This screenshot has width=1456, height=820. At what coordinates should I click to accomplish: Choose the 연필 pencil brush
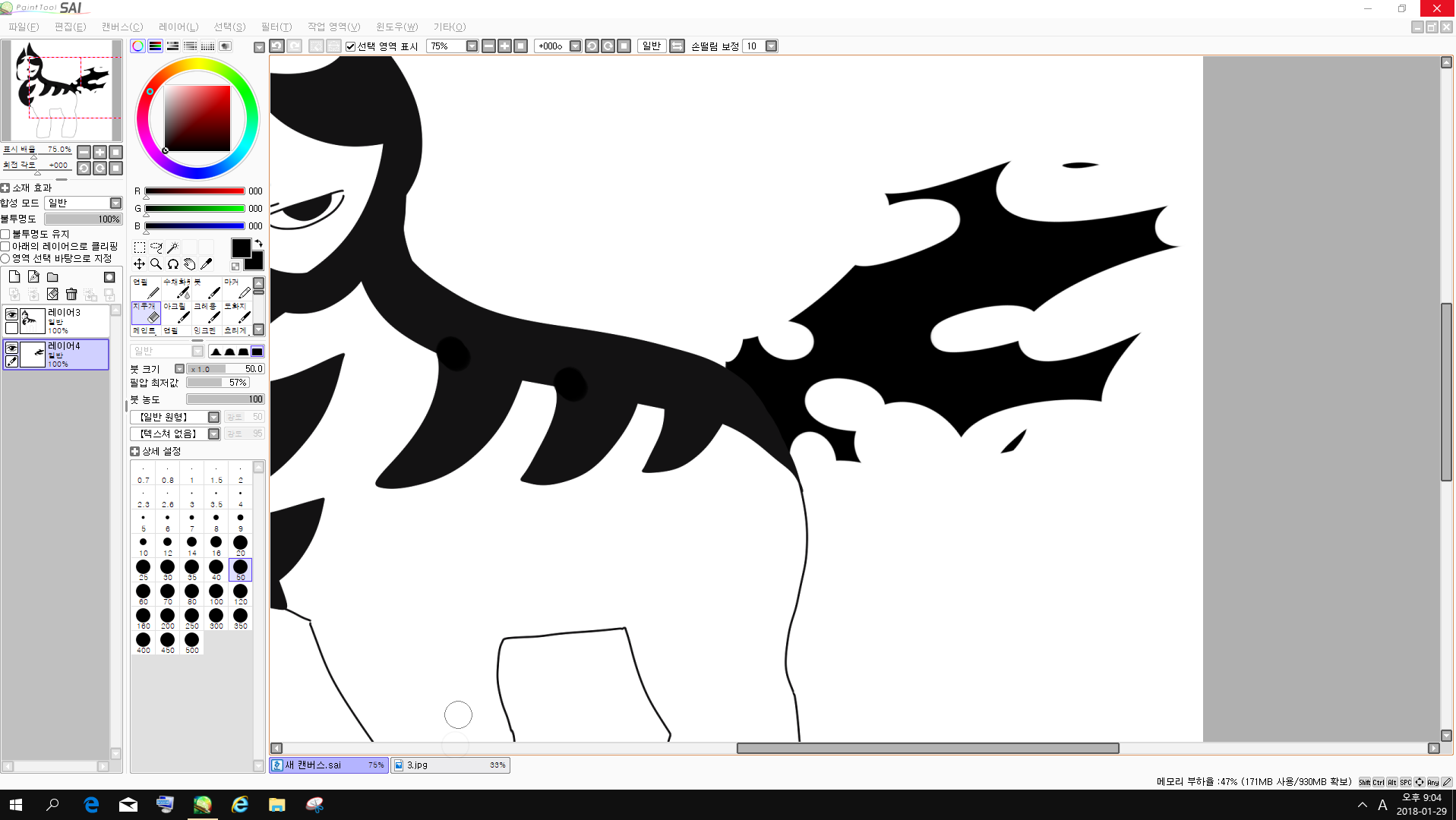click(146, 288)
